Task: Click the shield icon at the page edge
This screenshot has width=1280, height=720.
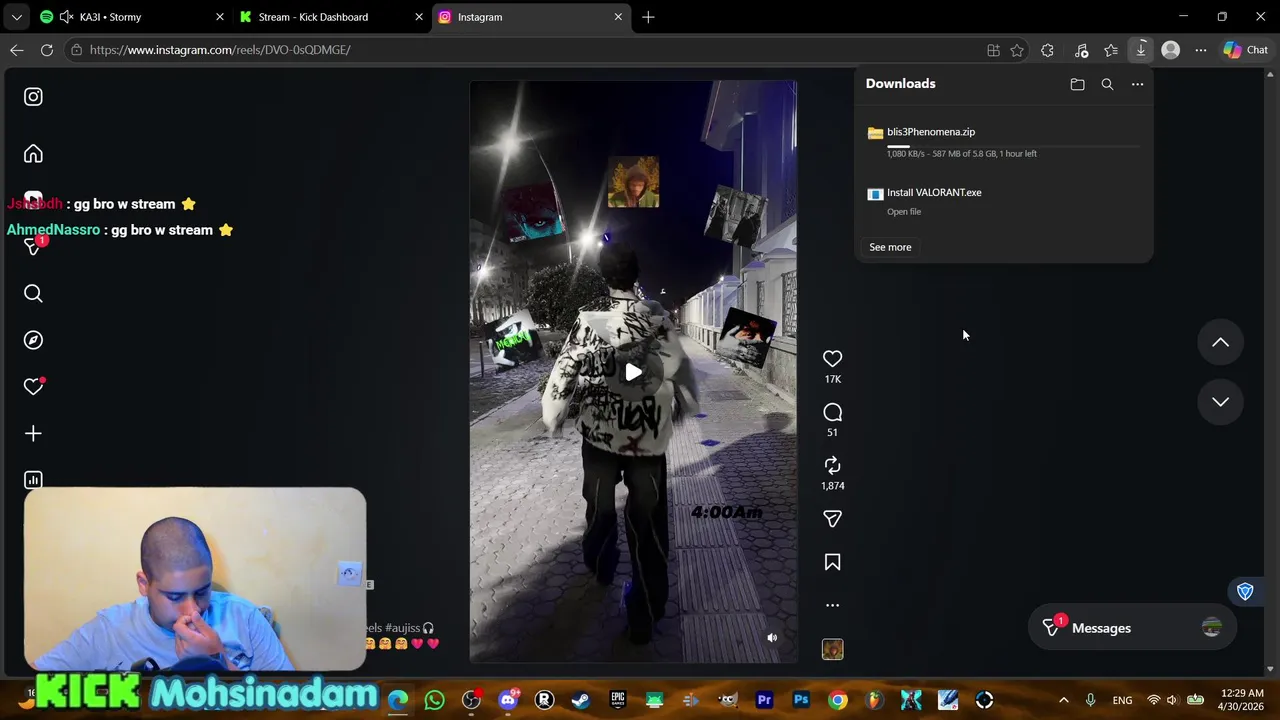Action: coord(1245,592)
